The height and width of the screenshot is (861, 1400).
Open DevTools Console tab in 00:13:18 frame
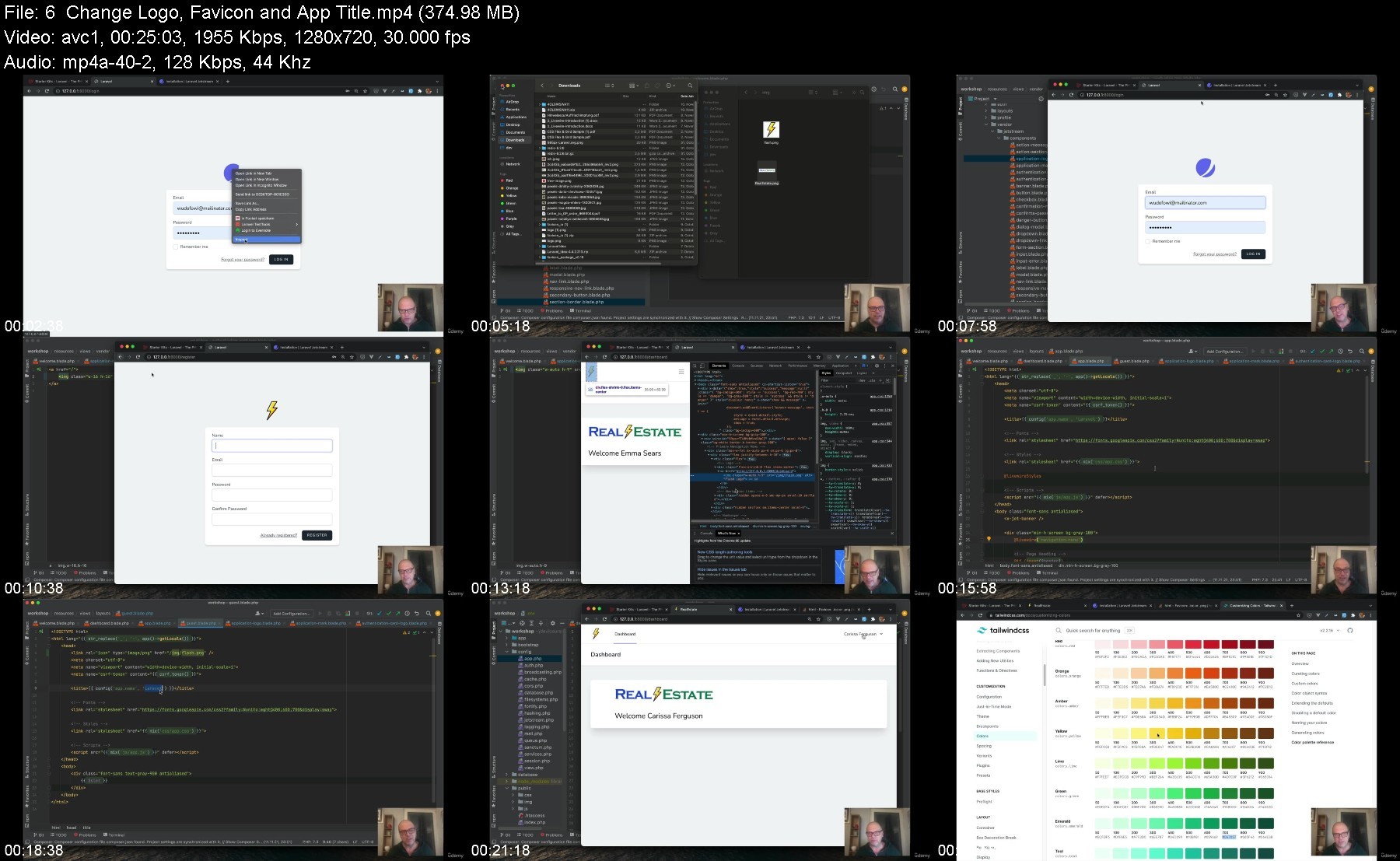[738, 365]
